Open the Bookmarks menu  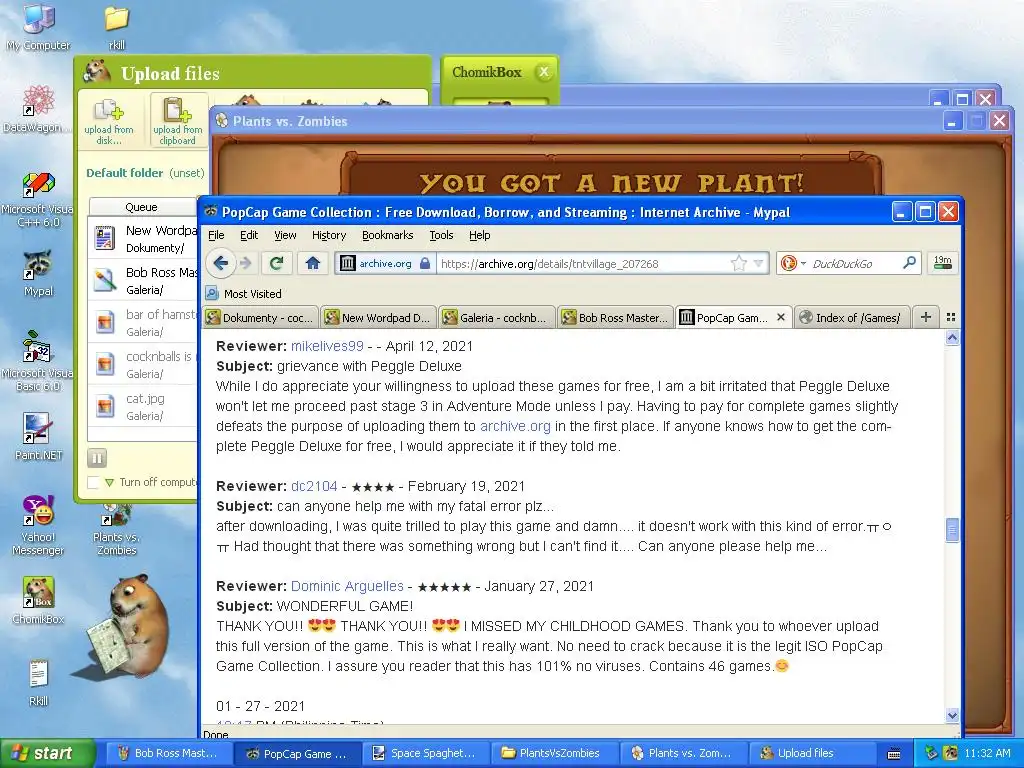(x=387, y=235)
